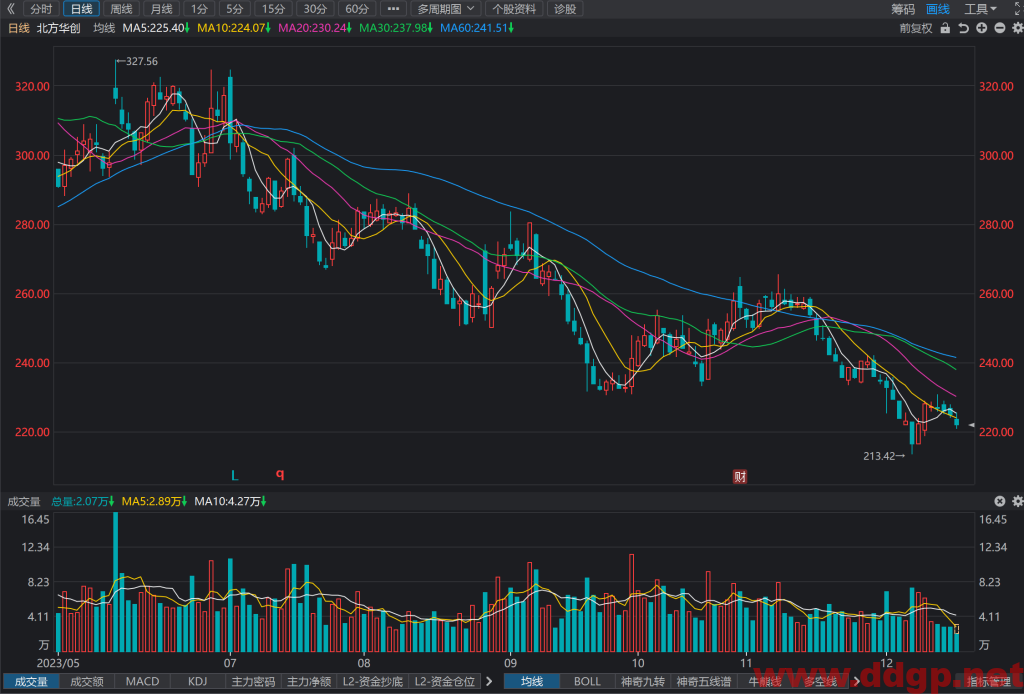The width and height of the screenshot is (1024, 694).
Task: Switch to 5分 five-minute chart
Action: (x=234, y=8)
